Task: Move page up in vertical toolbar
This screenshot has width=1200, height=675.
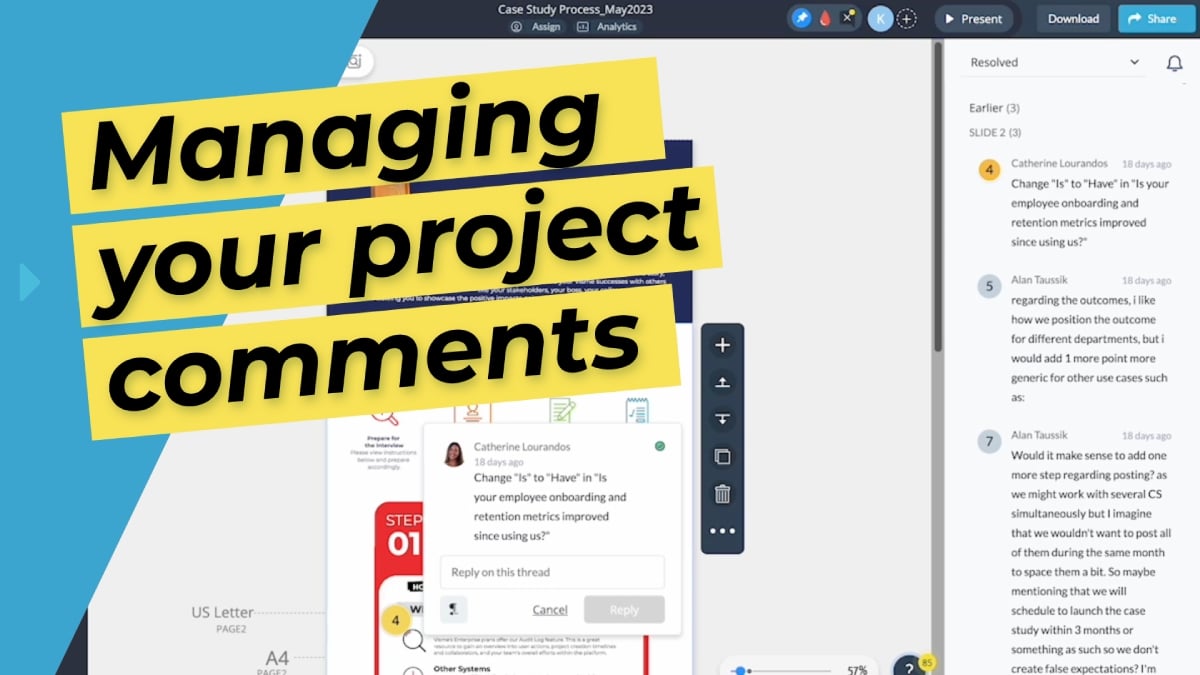Action: [723, 382]
